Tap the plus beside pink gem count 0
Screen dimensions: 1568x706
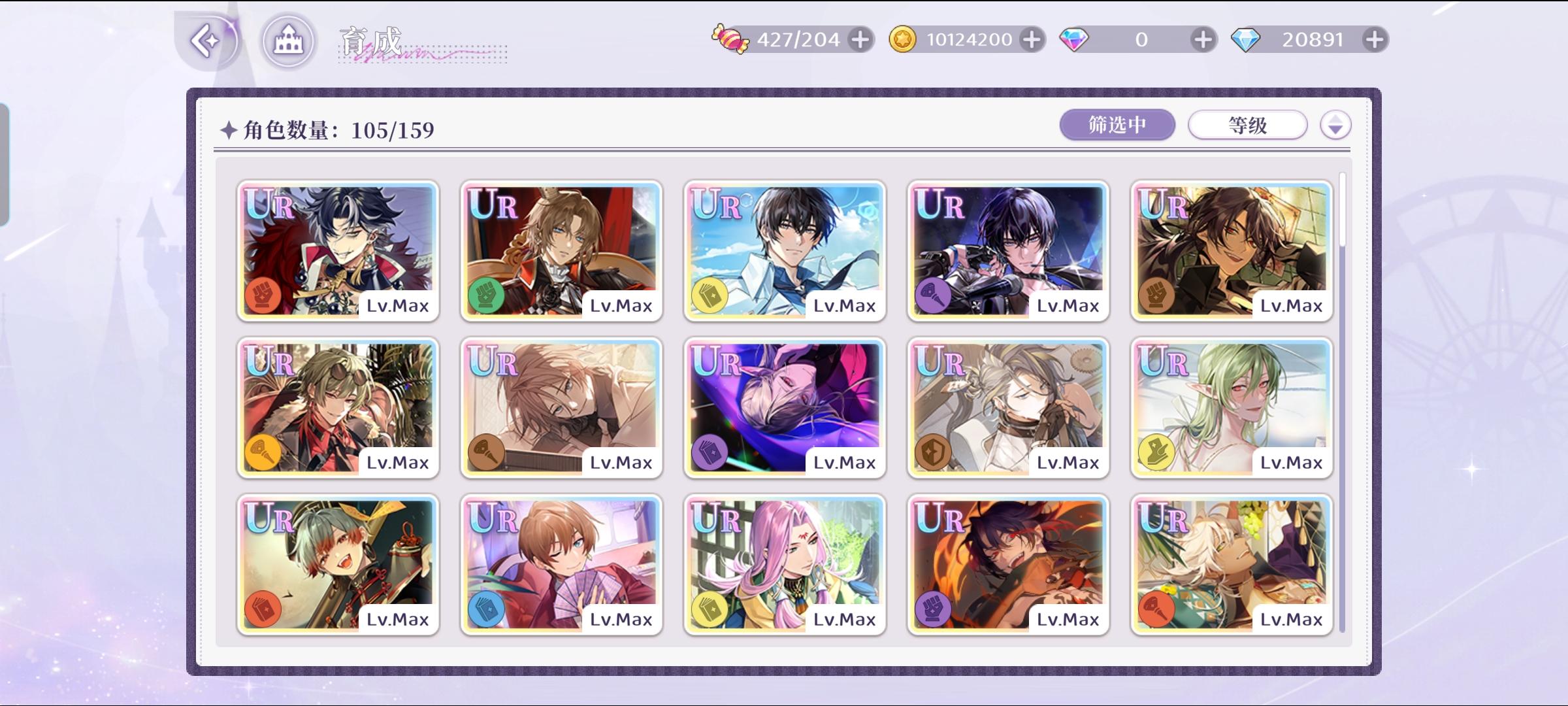[x=1203, y=40]
